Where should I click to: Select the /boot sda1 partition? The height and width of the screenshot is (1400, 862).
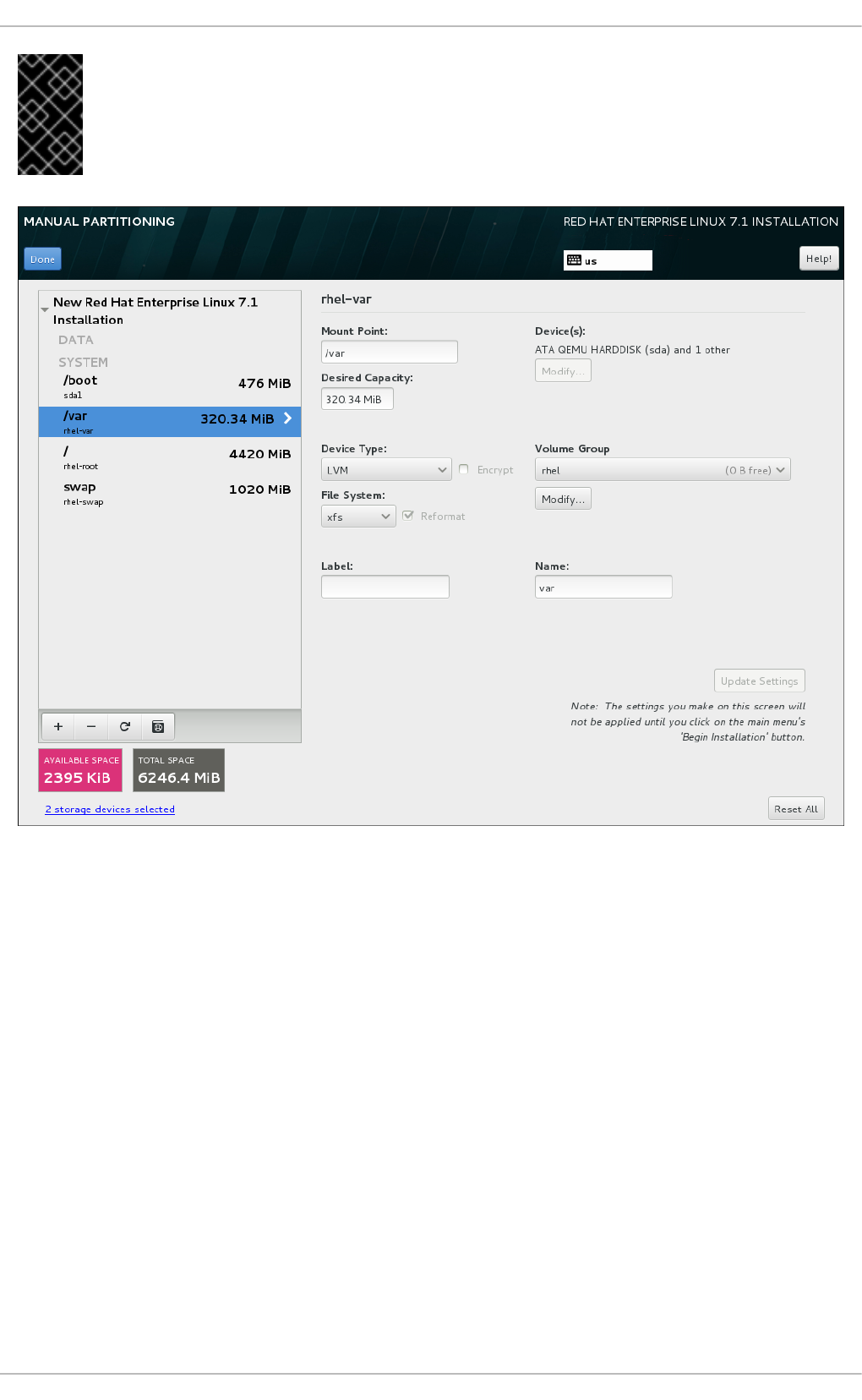click(170, 386)
